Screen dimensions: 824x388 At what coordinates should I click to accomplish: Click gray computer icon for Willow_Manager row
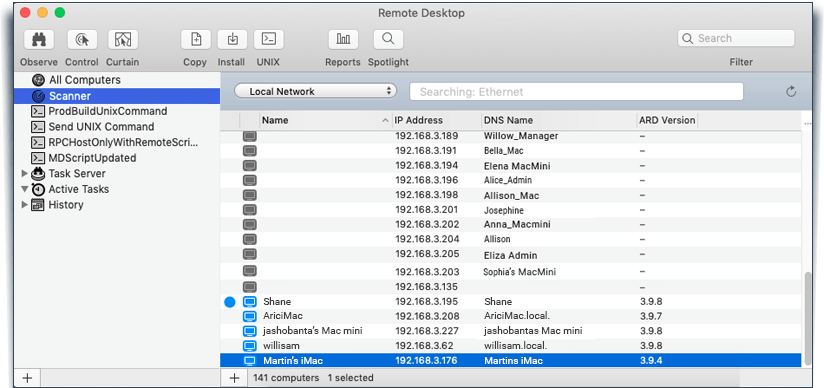tap(250, 136)
